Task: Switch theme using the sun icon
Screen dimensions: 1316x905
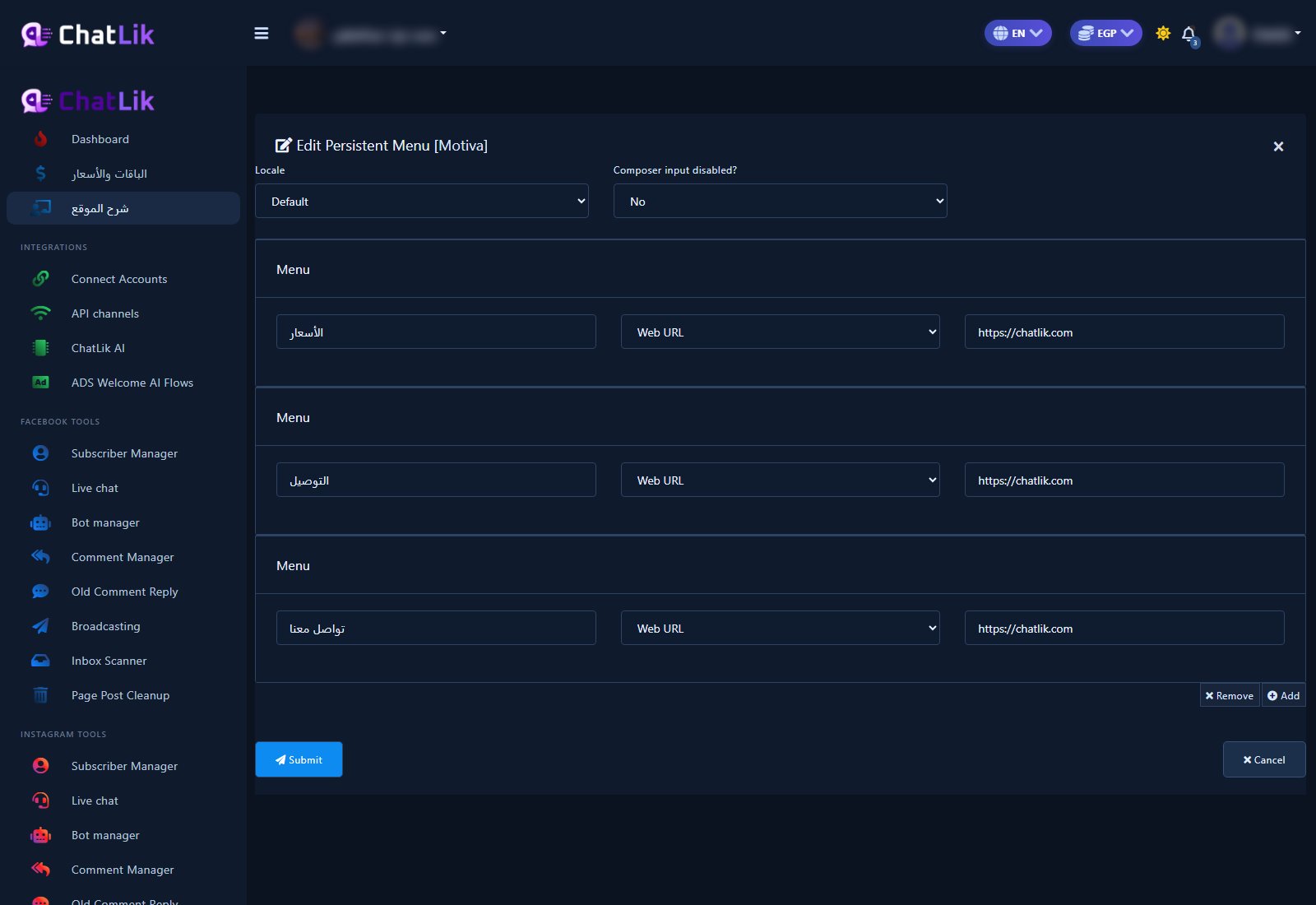Action: tap(1163, 34)
